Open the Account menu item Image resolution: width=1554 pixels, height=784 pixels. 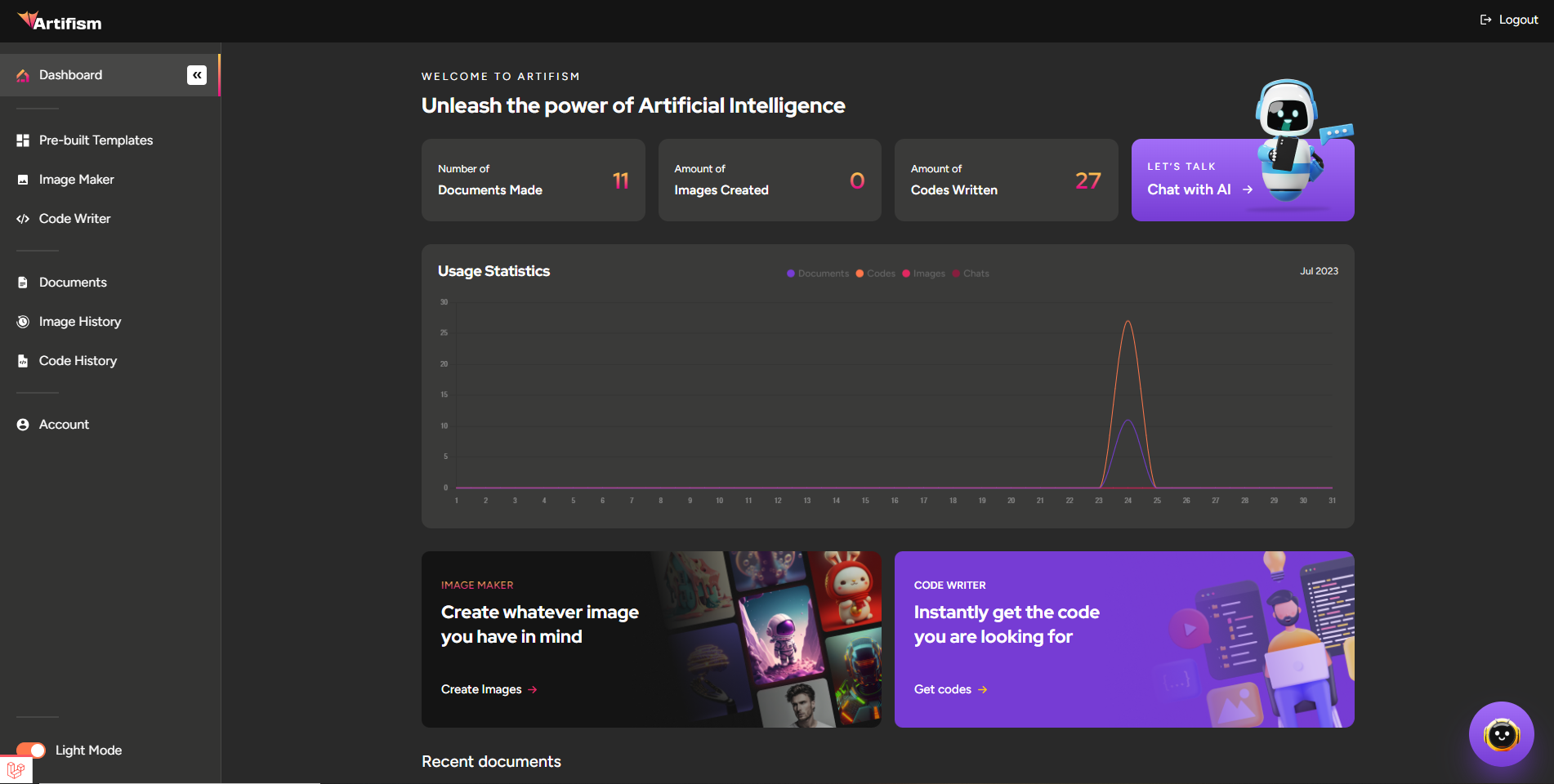(x=64, y=425)
